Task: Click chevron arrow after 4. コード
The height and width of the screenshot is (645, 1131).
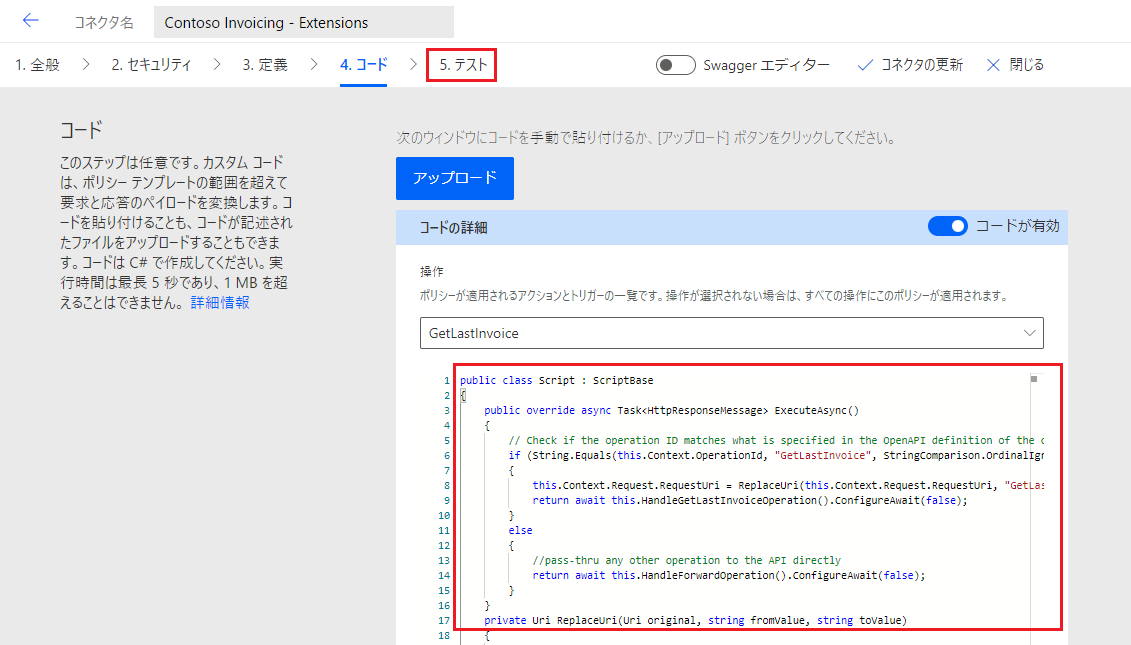Action: 412,65
